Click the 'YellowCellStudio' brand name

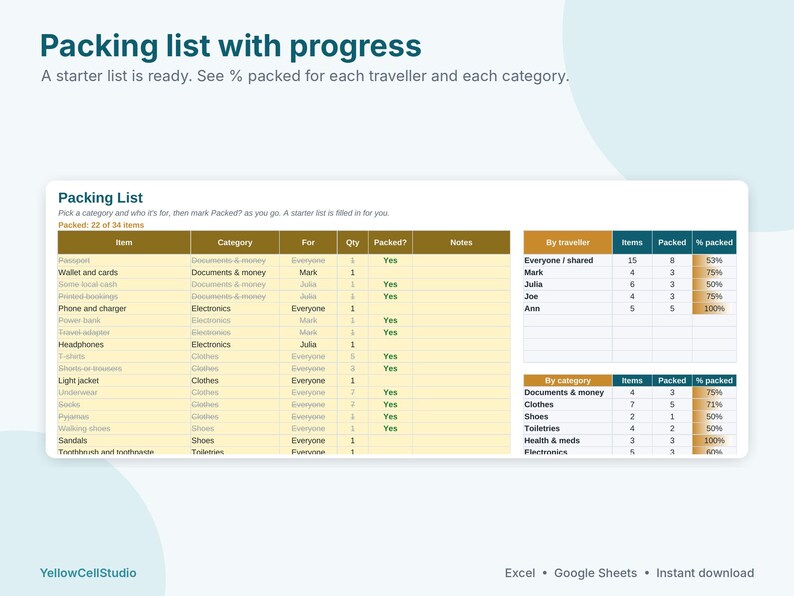[x=88, y=573]
